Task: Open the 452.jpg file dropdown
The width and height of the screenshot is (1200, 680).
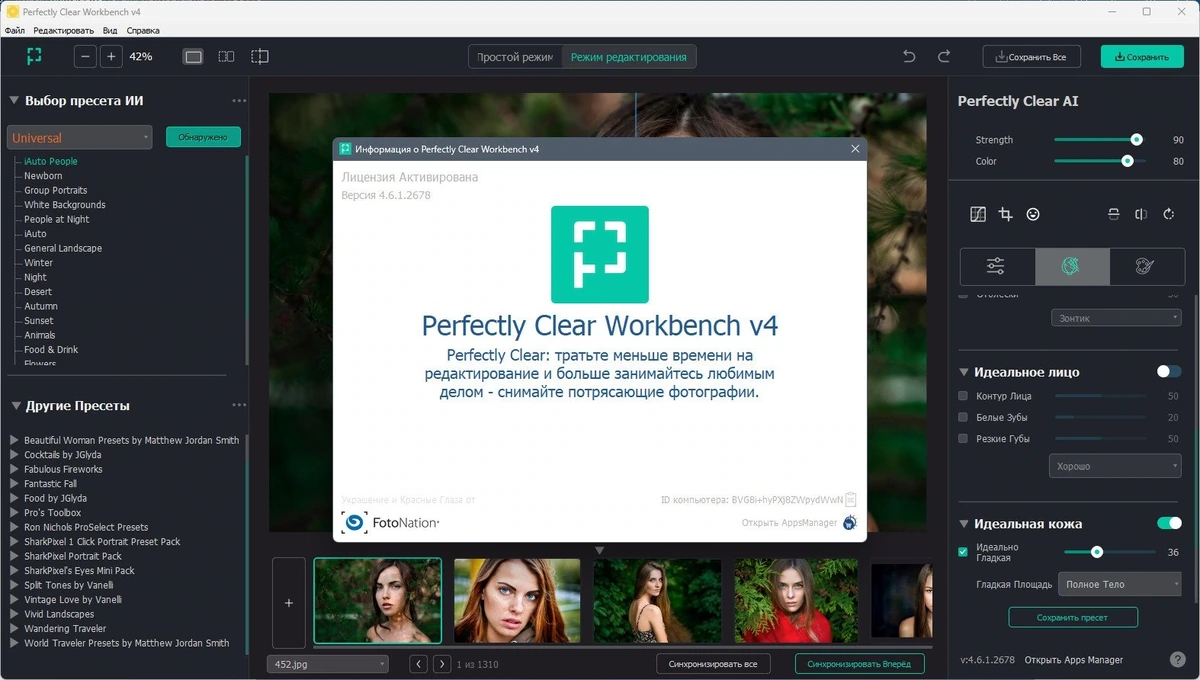Action: coord(328,664)
